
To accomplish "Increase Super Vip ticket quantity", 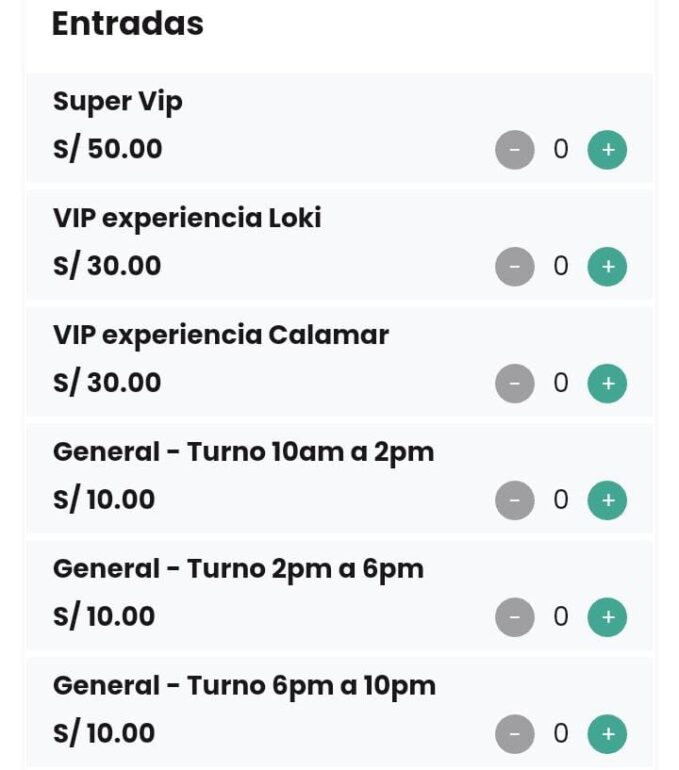I will tap(606, 150).
